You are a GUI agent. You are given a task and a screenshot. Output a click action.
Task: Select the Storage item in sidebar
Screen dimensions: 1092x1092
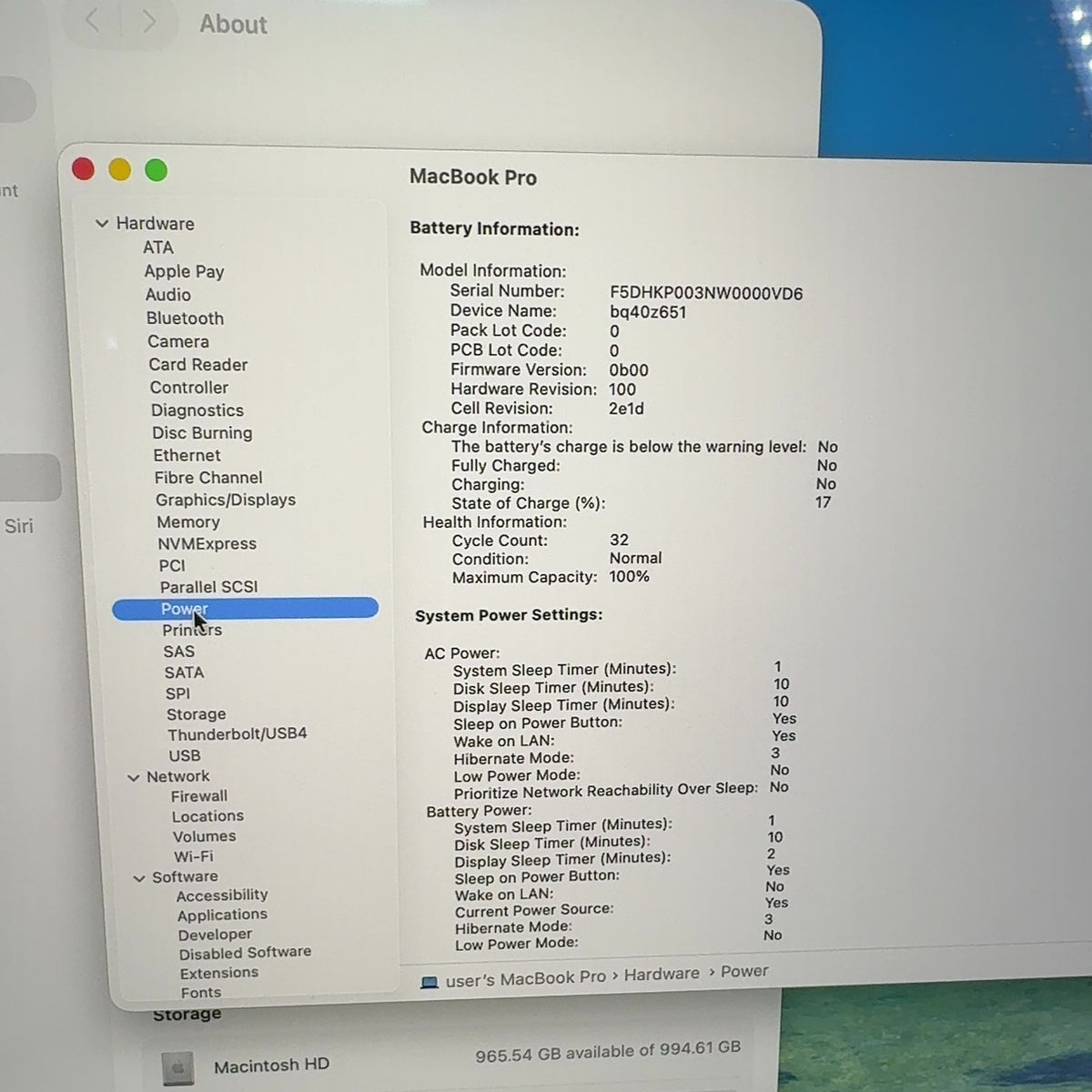point(196,714)
